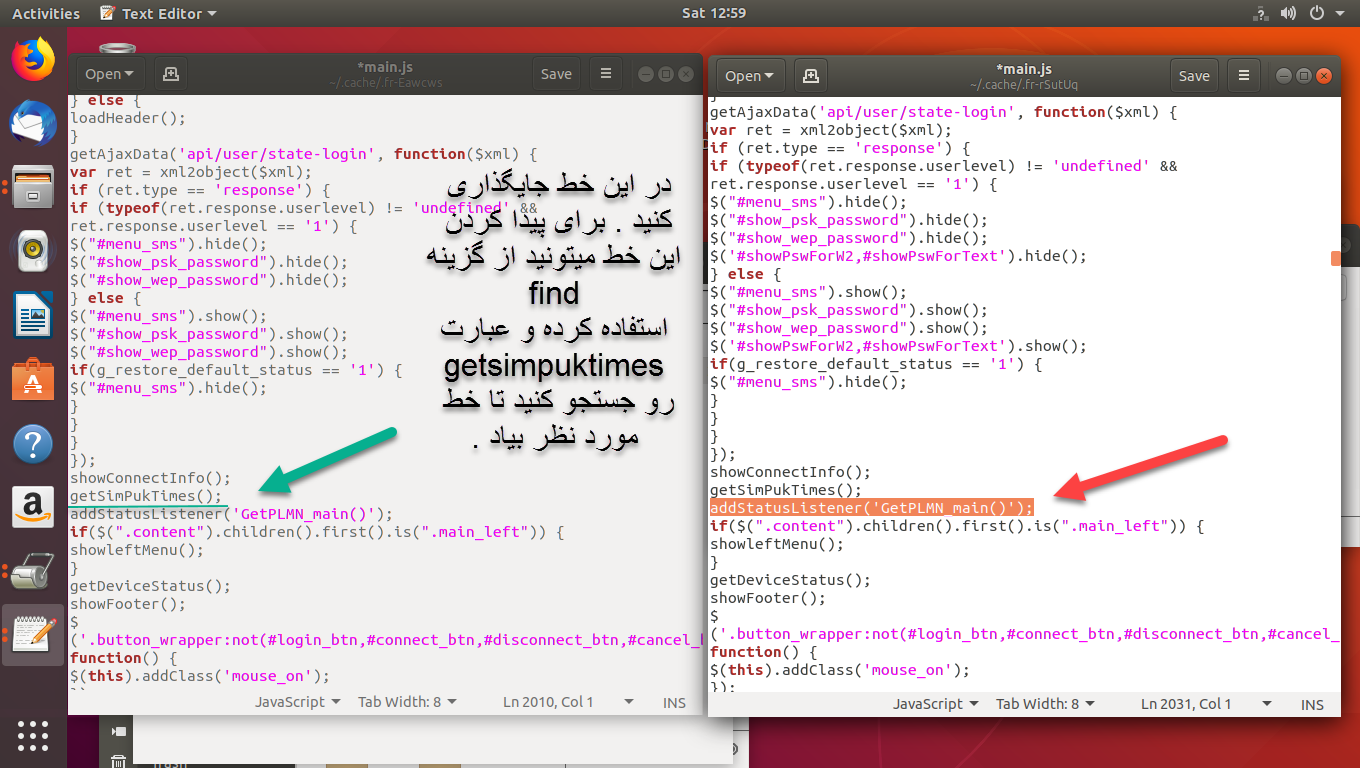The image size is (1360, 768).
Task: Open Ubuntu Software from the dock
Action: point(33,381)
